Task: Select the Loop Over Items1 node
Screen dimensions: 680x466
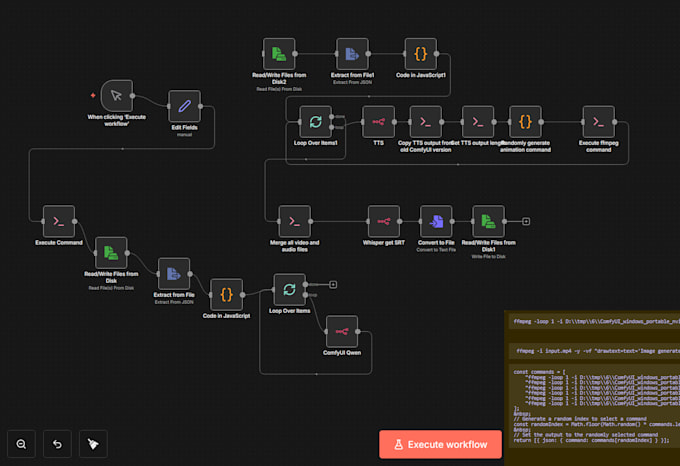Action: [315, 122]
